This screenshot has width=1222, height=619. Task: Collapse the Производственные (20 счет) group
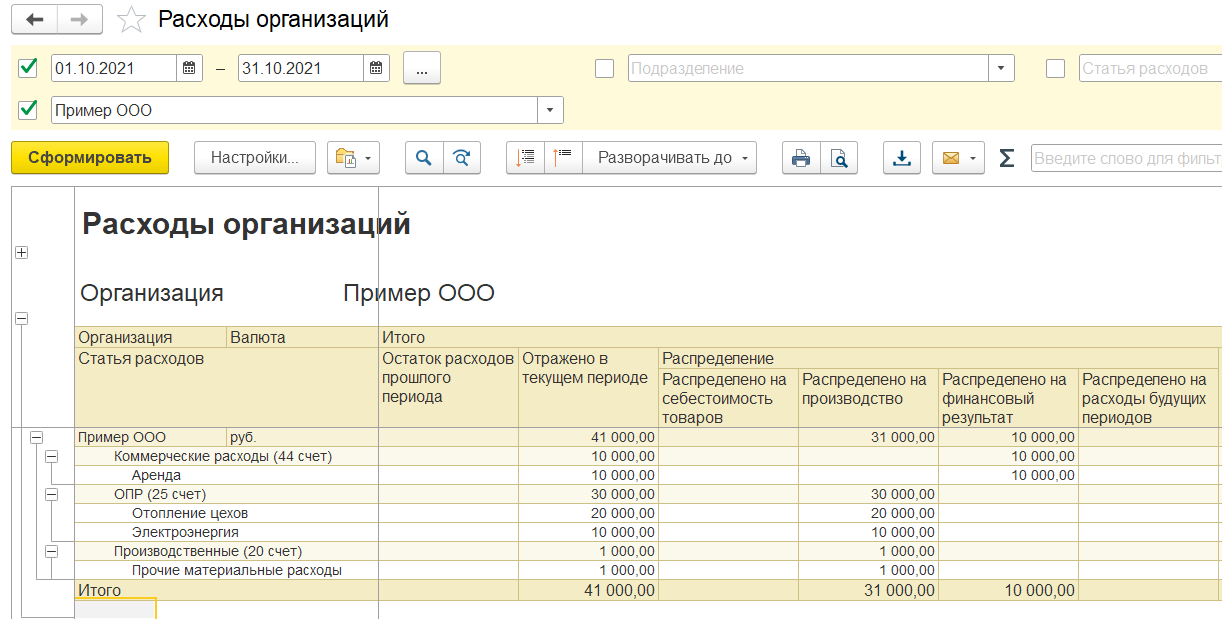pyautogui.click(x=52, y=551)
